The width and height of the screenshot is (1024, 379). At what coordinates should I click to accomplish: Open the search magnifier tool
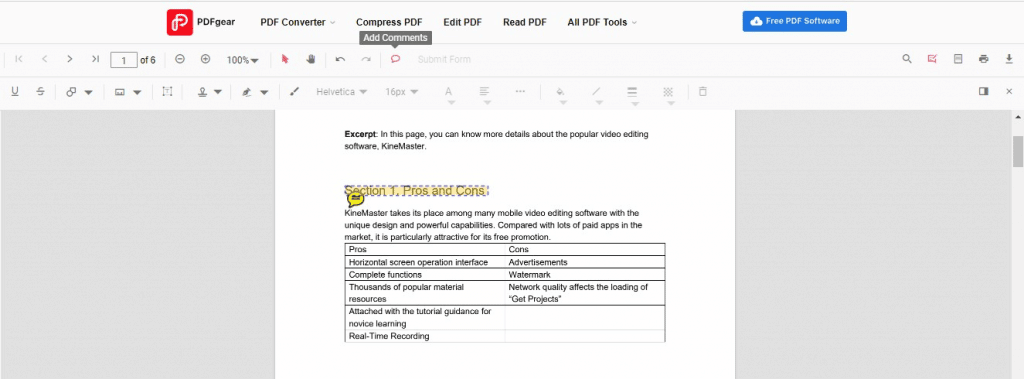pos(906,59)
